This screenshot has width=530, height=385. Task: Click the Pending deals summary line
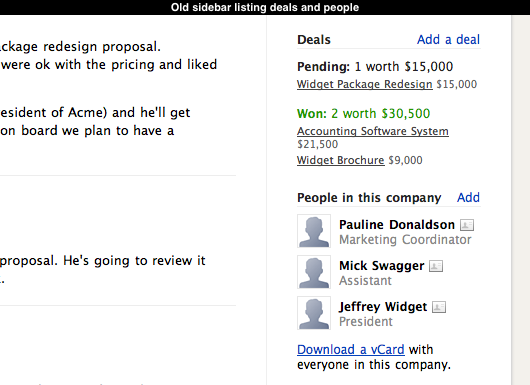point(375,67)
